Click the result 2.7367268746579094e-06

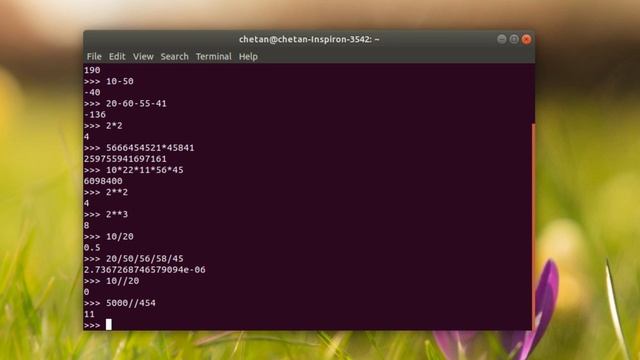tap(144, 269)
